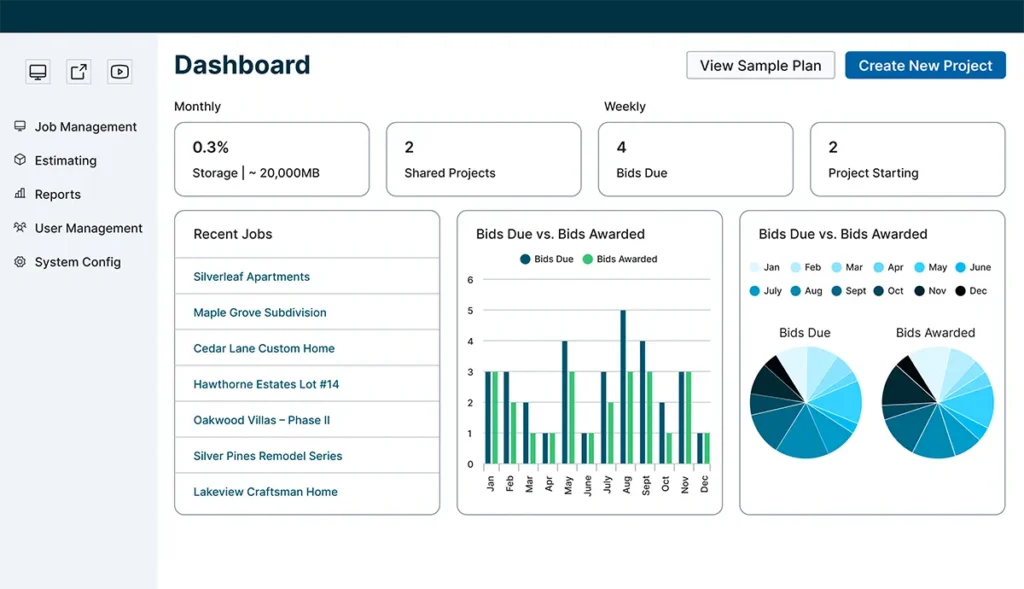
Task: Click the June legend swatch in pie chart
Action: click(x=961, y=267)
